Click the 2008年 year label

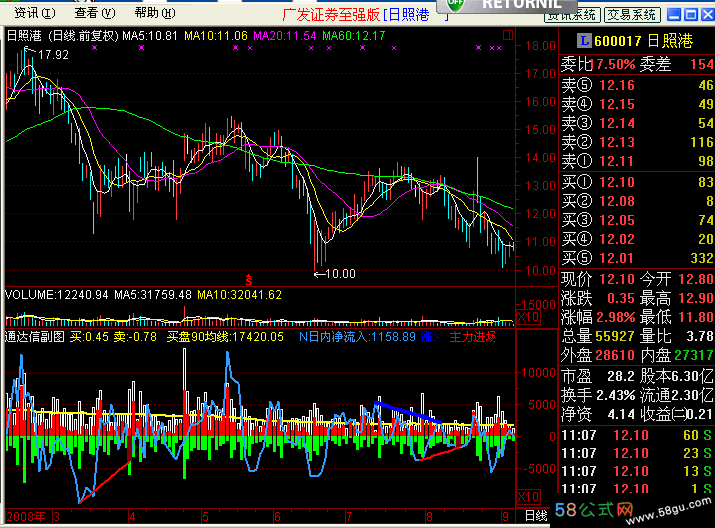26,517
